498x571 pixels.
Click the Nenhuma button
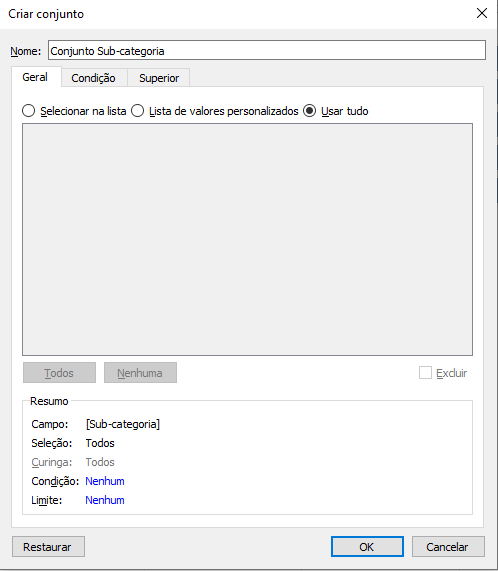click(140, 373)
